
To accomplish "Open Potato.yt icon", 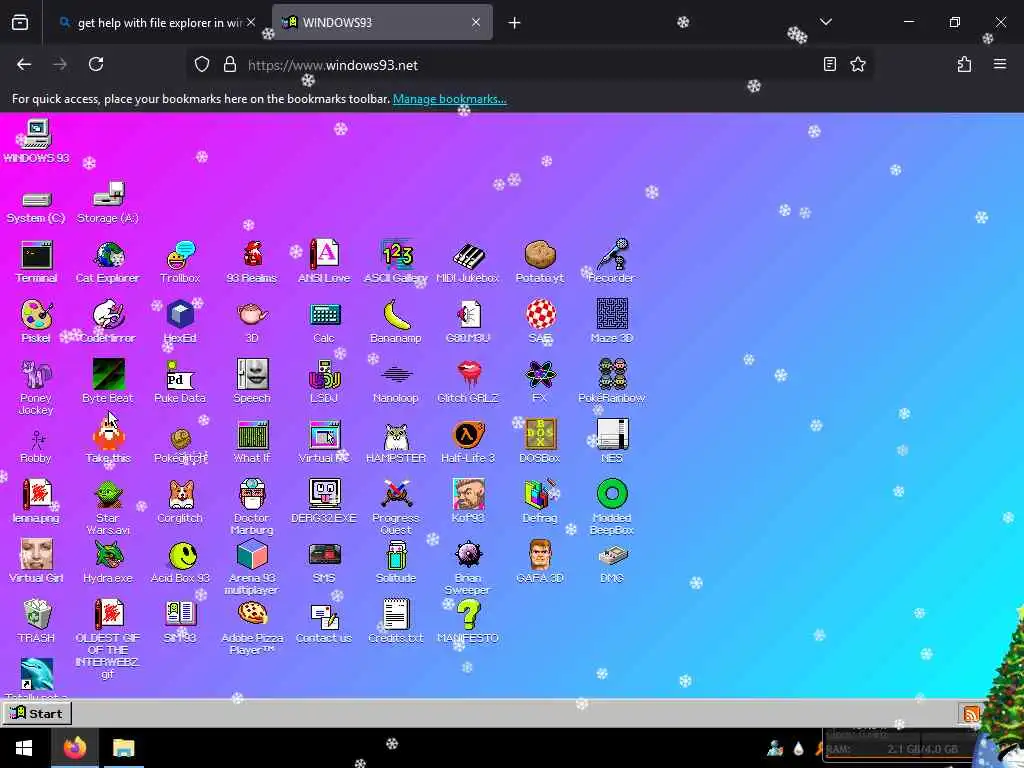I will [x=540, y=262].
